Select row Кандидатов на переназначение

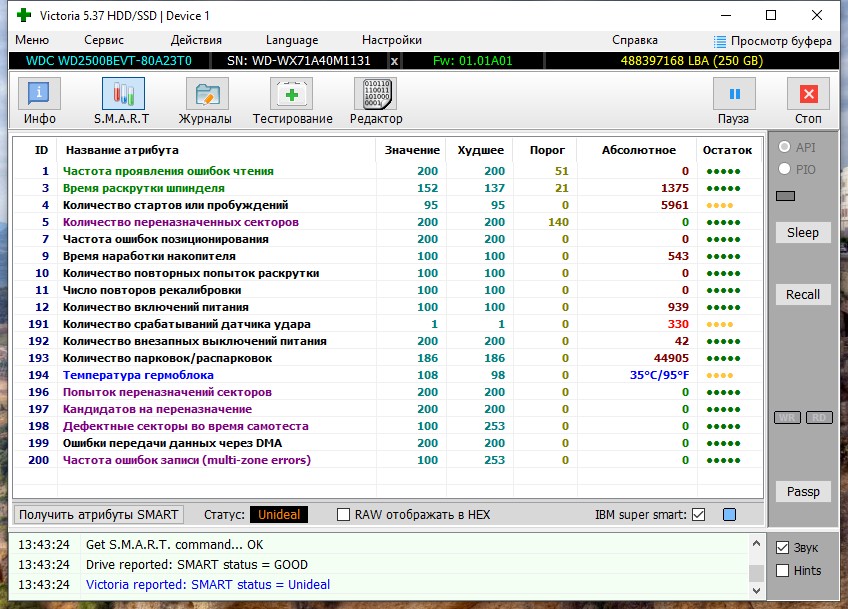tap(388, 409)
